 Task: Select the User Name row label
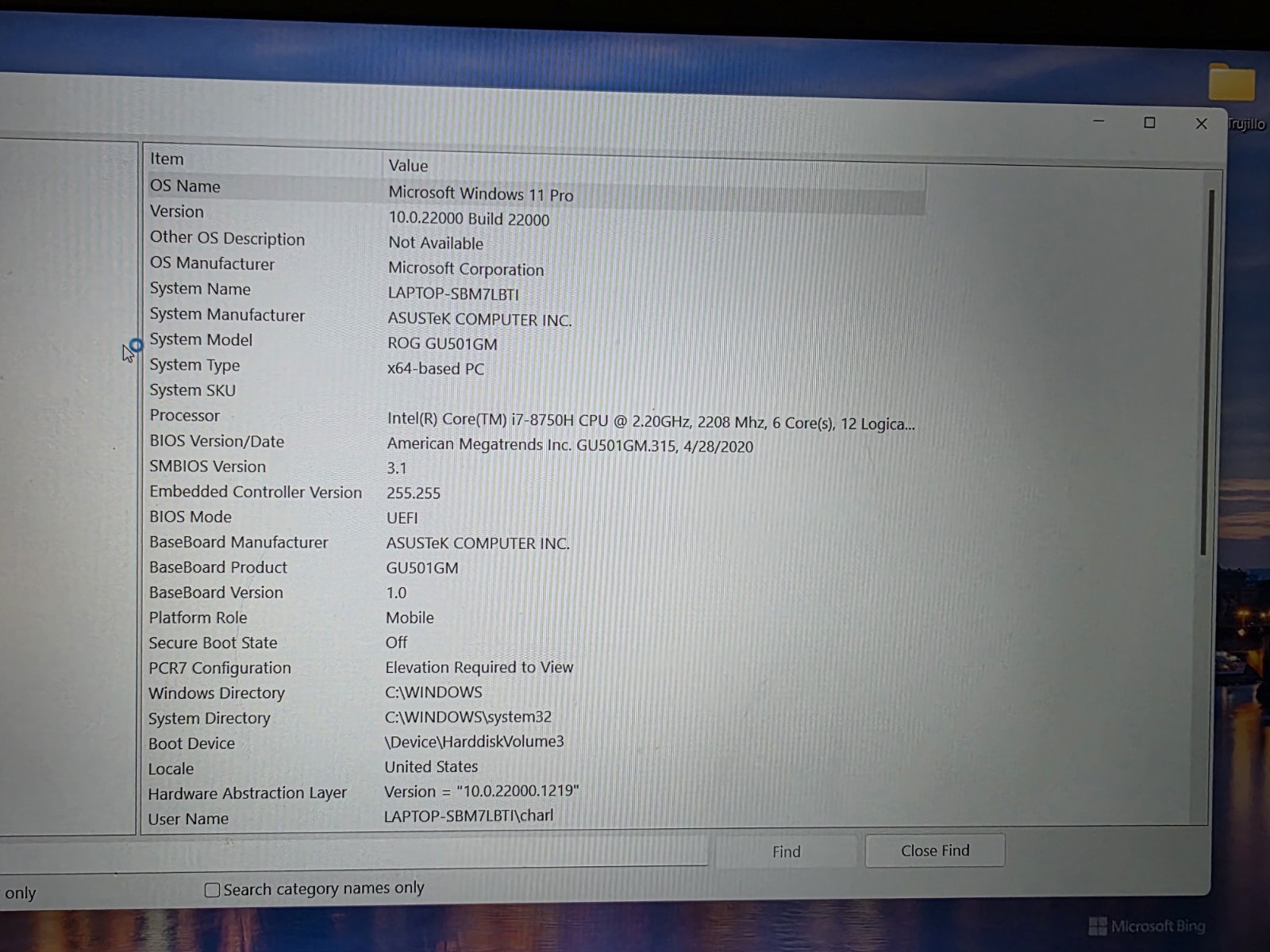188,819
